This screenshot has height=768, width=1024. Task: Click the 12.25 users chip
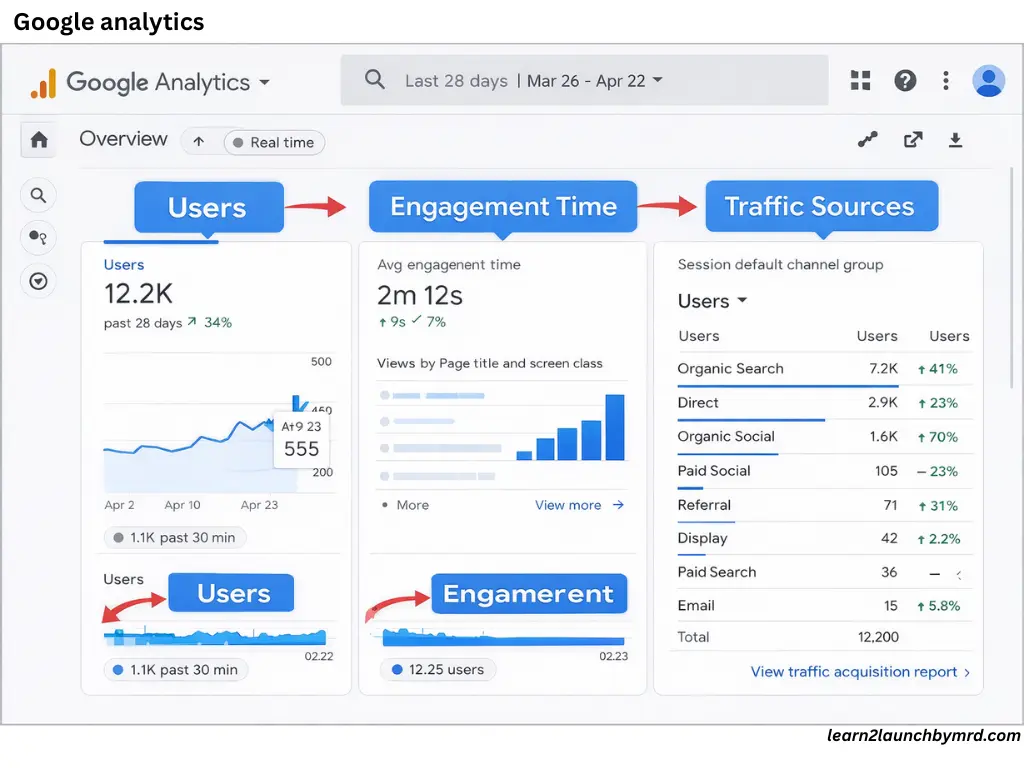click(438, 669)
